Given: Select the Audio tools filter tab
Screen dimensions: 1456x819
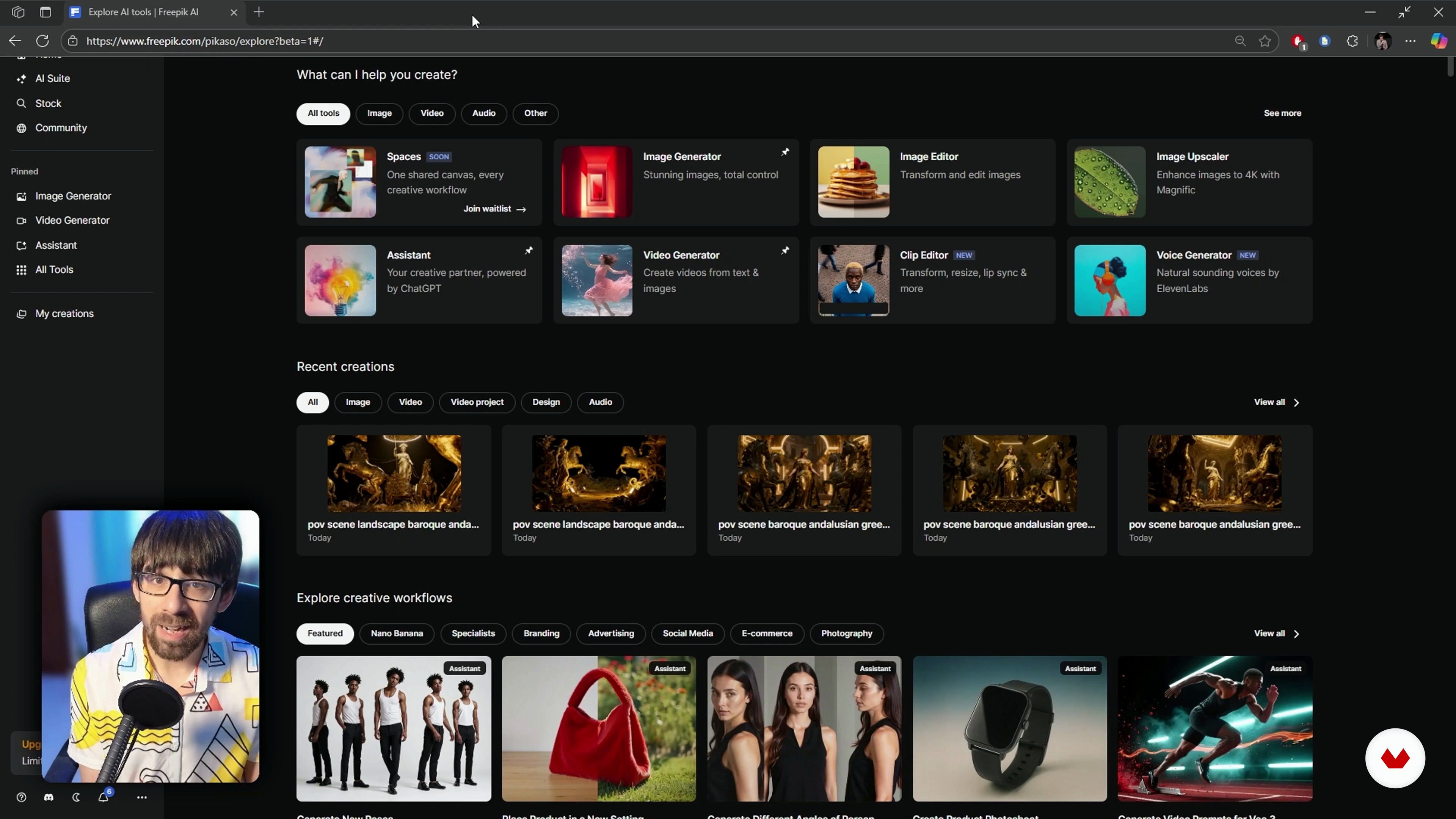Looking at the screenshot, I should 483,113.
